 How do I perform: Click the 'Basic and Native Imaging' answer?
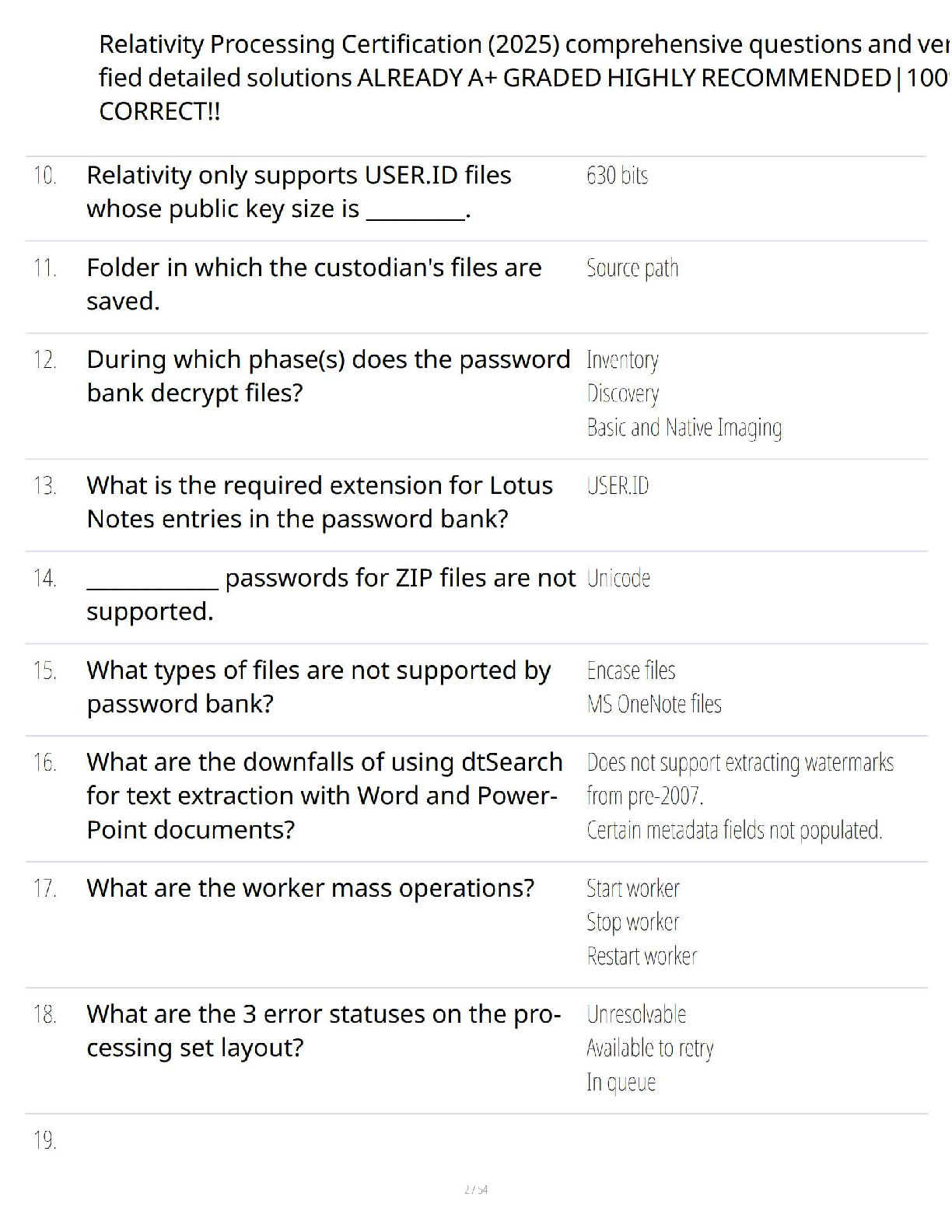point(684,428)
